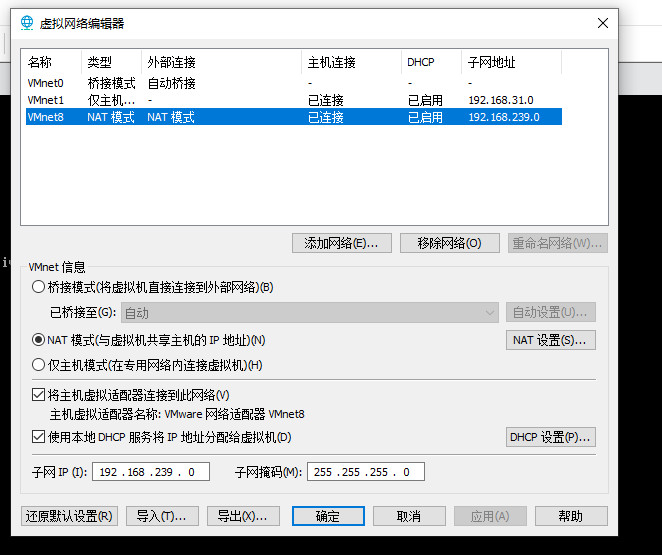The image size is (662, 555).
Task: Click the 取消 button
Action: coord(409,516)
